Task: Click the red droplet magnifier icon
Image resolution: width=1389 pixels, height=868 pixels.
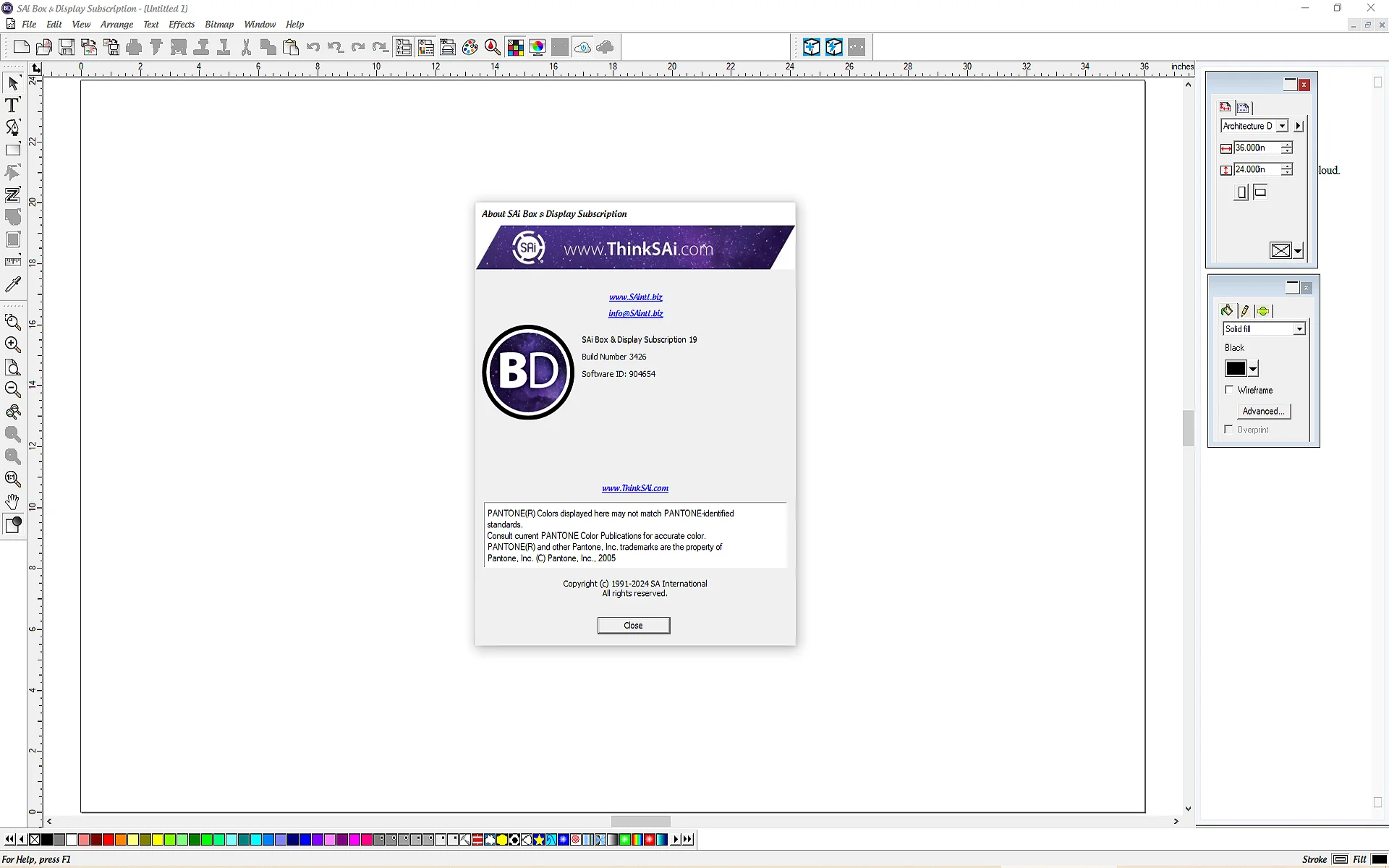Action: tap(493, 48)
